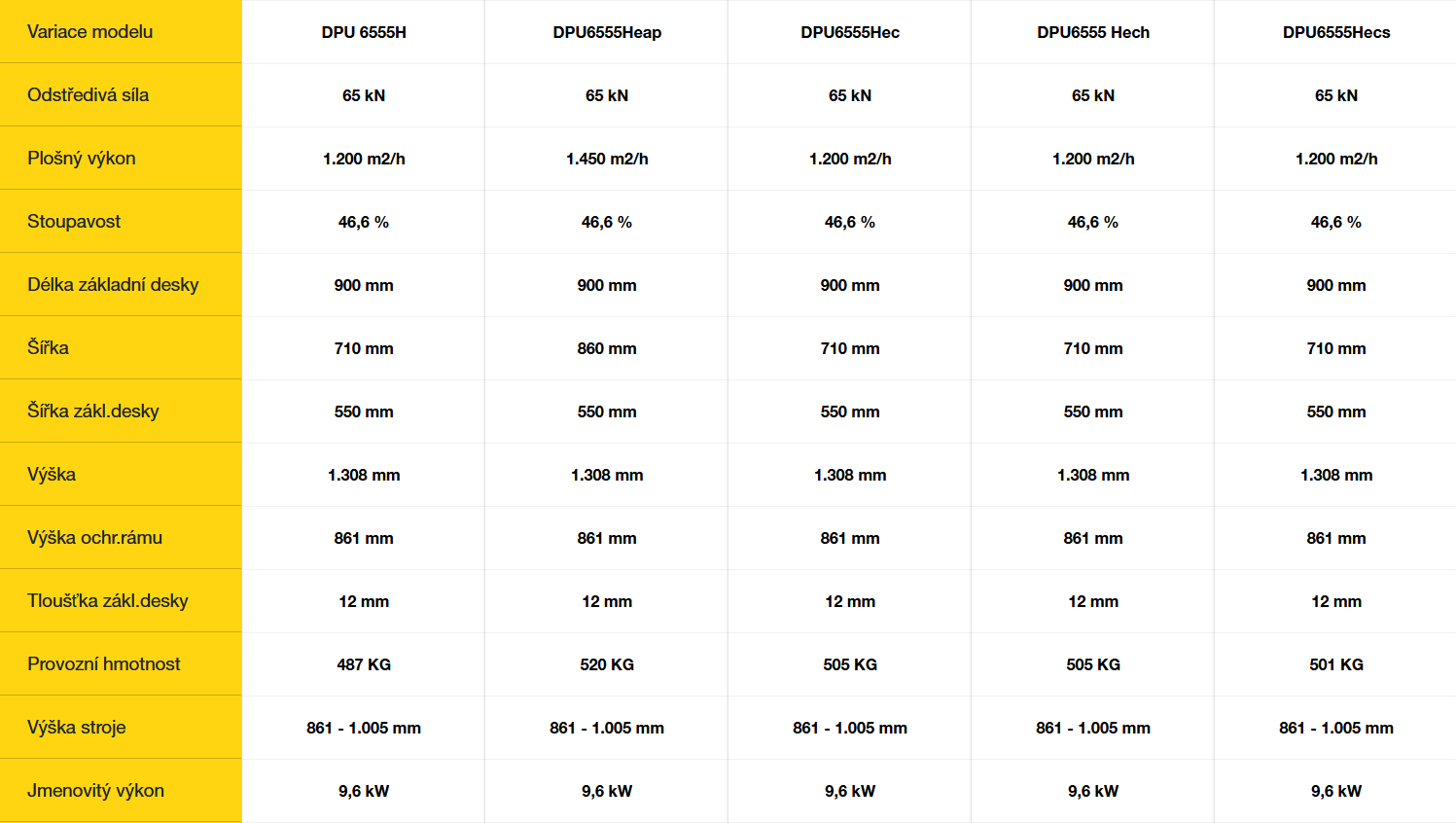
Task: Select the Stoupavost row label
Action: tap(74, 221)
